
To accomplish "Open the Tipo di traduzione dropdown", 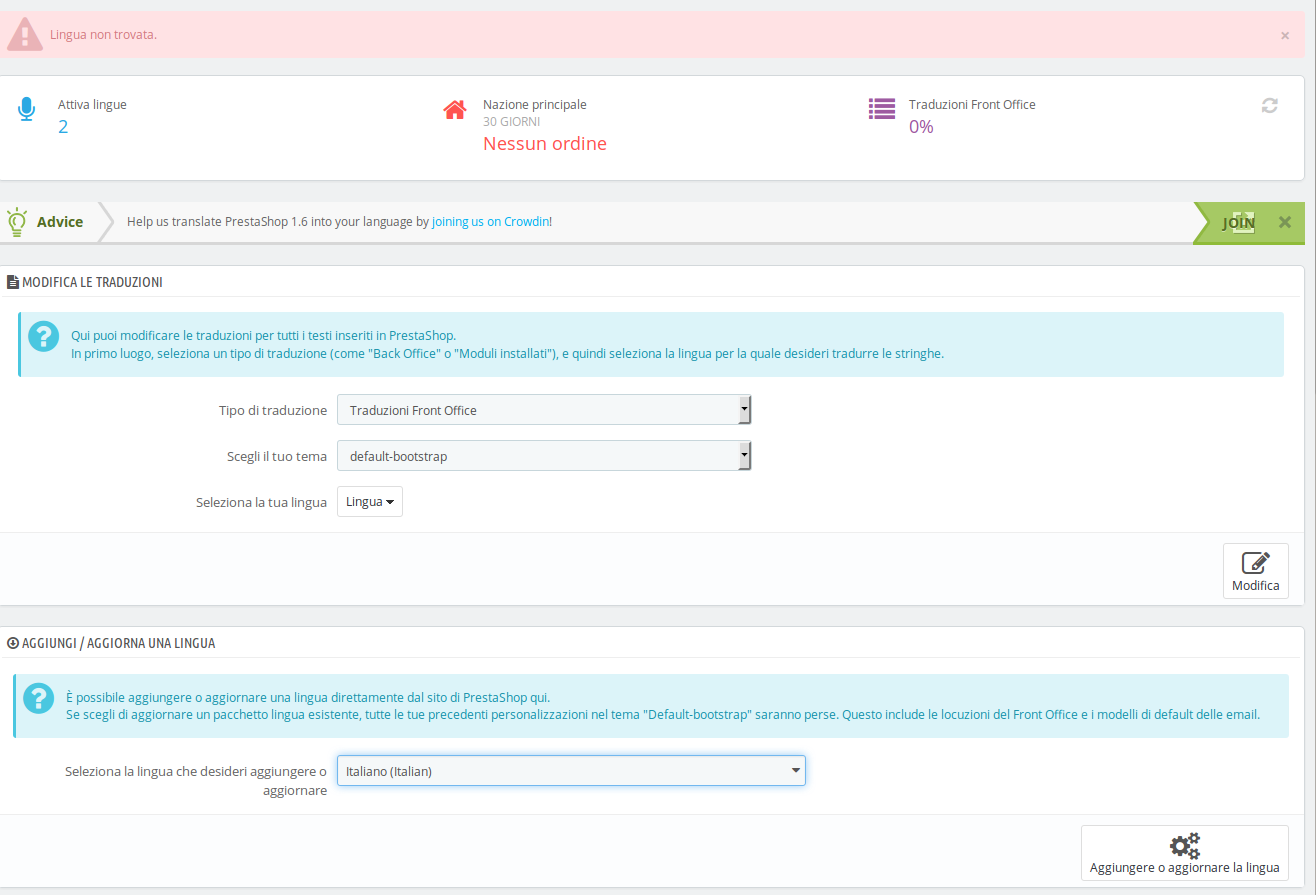I will click(544, 410).
